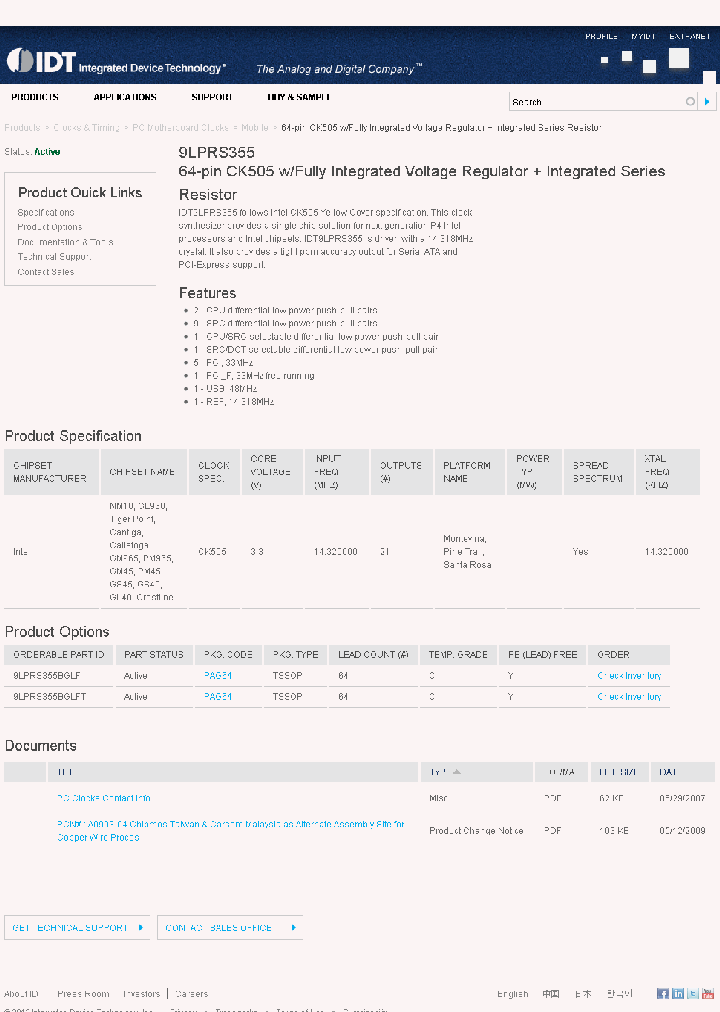The height and width of the screenshot is (1012, 720).
Task: Go to PC Motherboard Clocks breadcrumb
Action: pos(180,128)
